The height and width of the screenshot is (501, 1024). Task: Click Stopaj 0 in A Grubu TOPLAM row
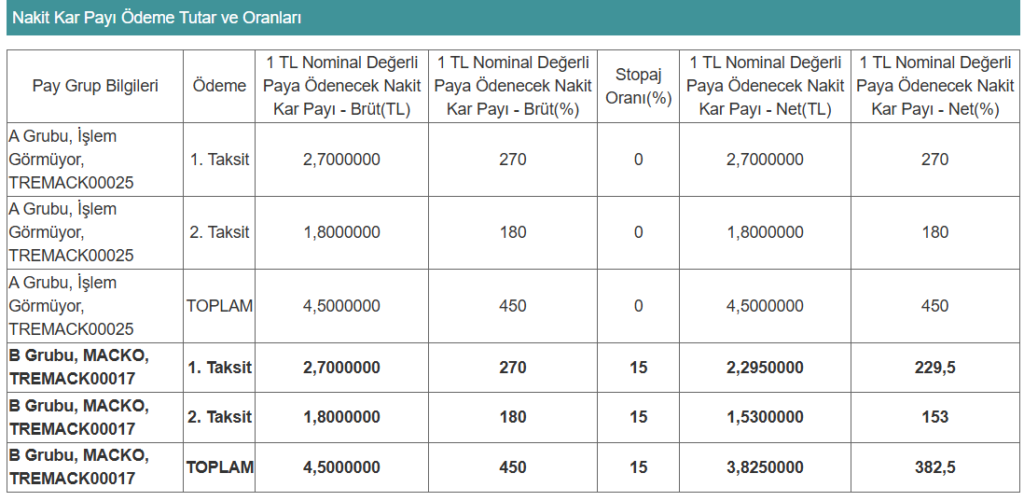click(638, 306)
